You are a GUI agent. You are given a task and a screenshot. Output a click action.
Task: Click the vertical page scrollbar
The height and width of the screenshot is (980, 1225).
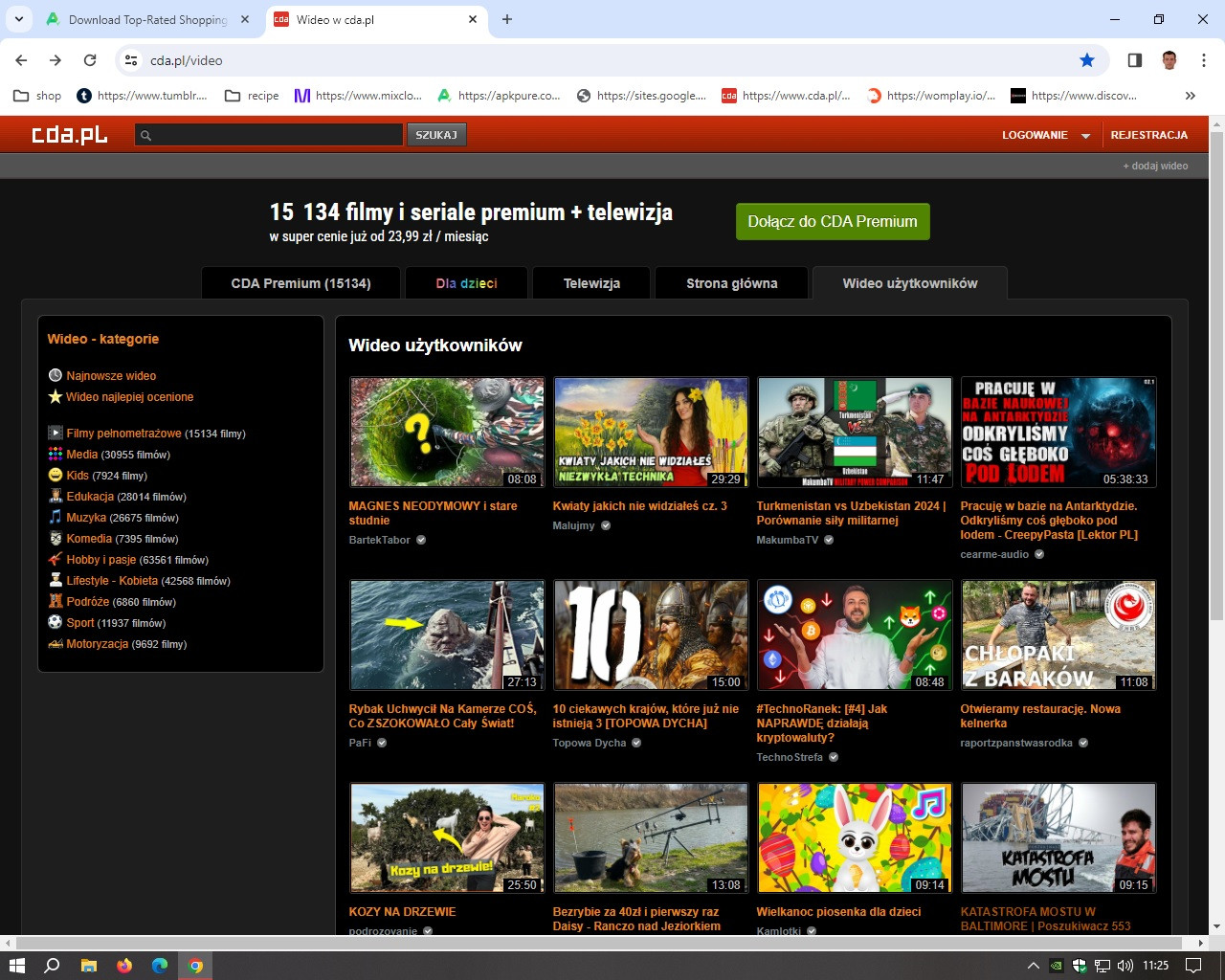(x=1216, y=376)
